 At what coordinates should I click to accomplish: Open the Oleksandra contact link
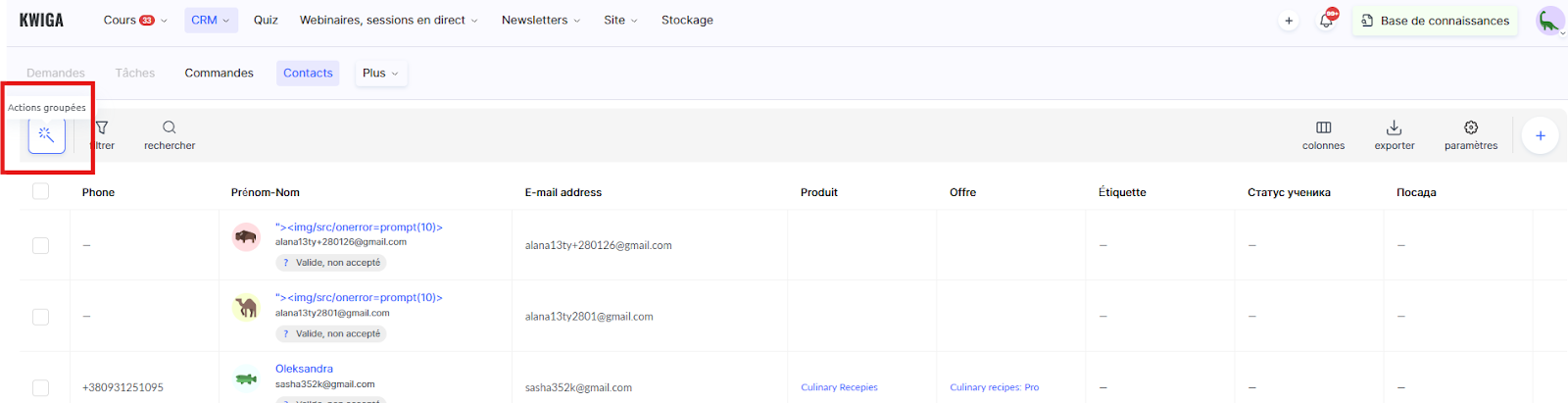(304, 369)
